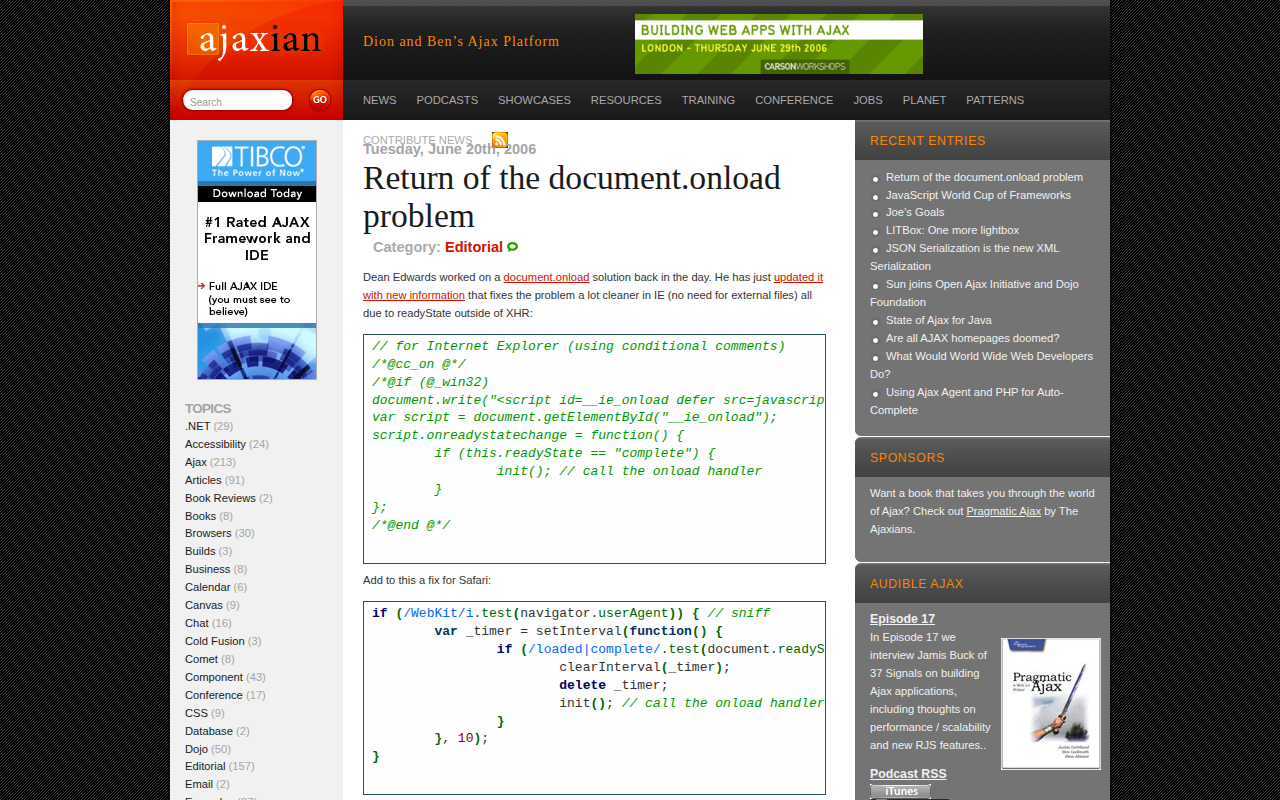
Task: Open the article title Return of the document.onload problem
Action: click(x=572, y=196)
